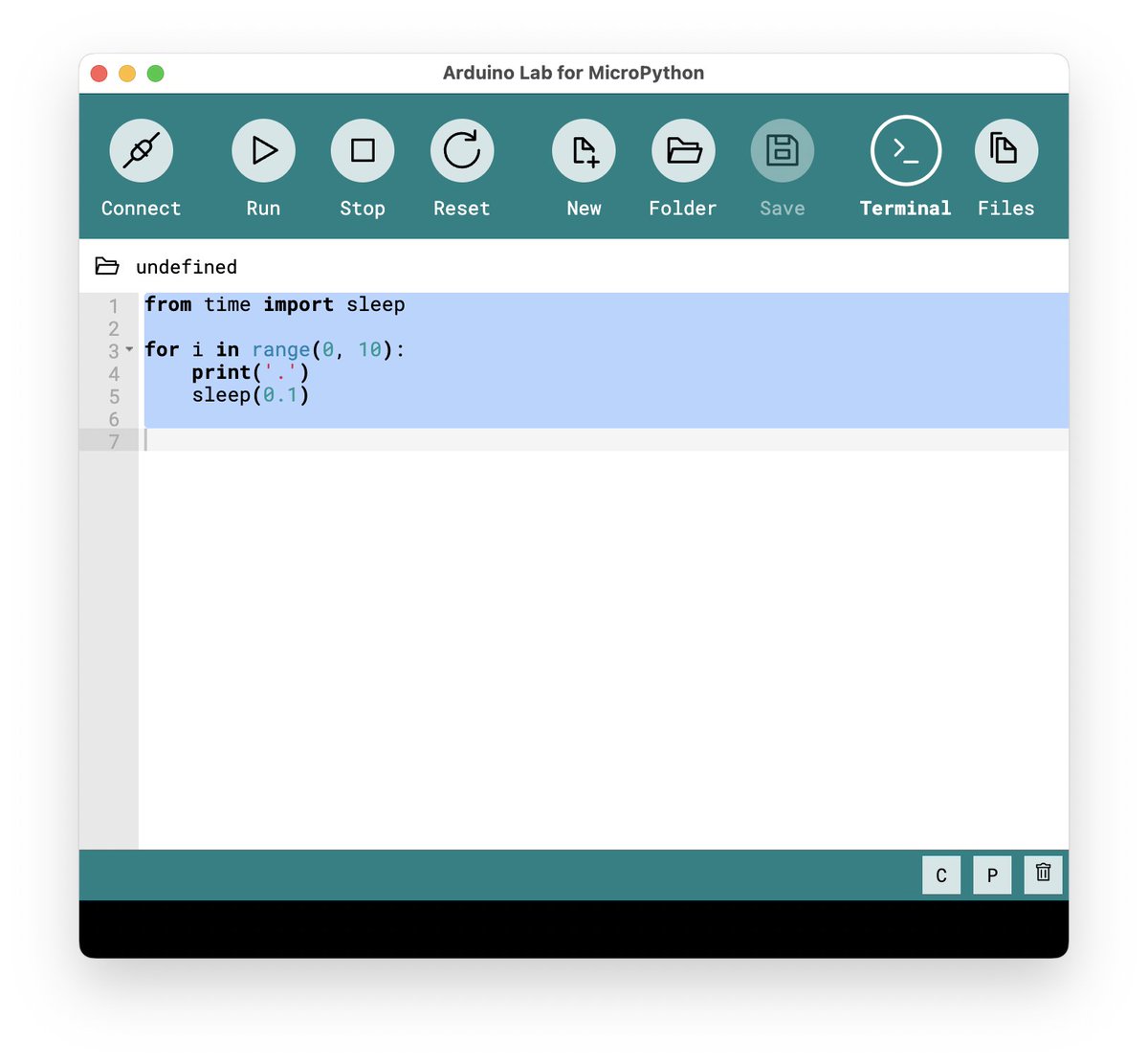Create a new file with the New icon

[x=584, y=150]
